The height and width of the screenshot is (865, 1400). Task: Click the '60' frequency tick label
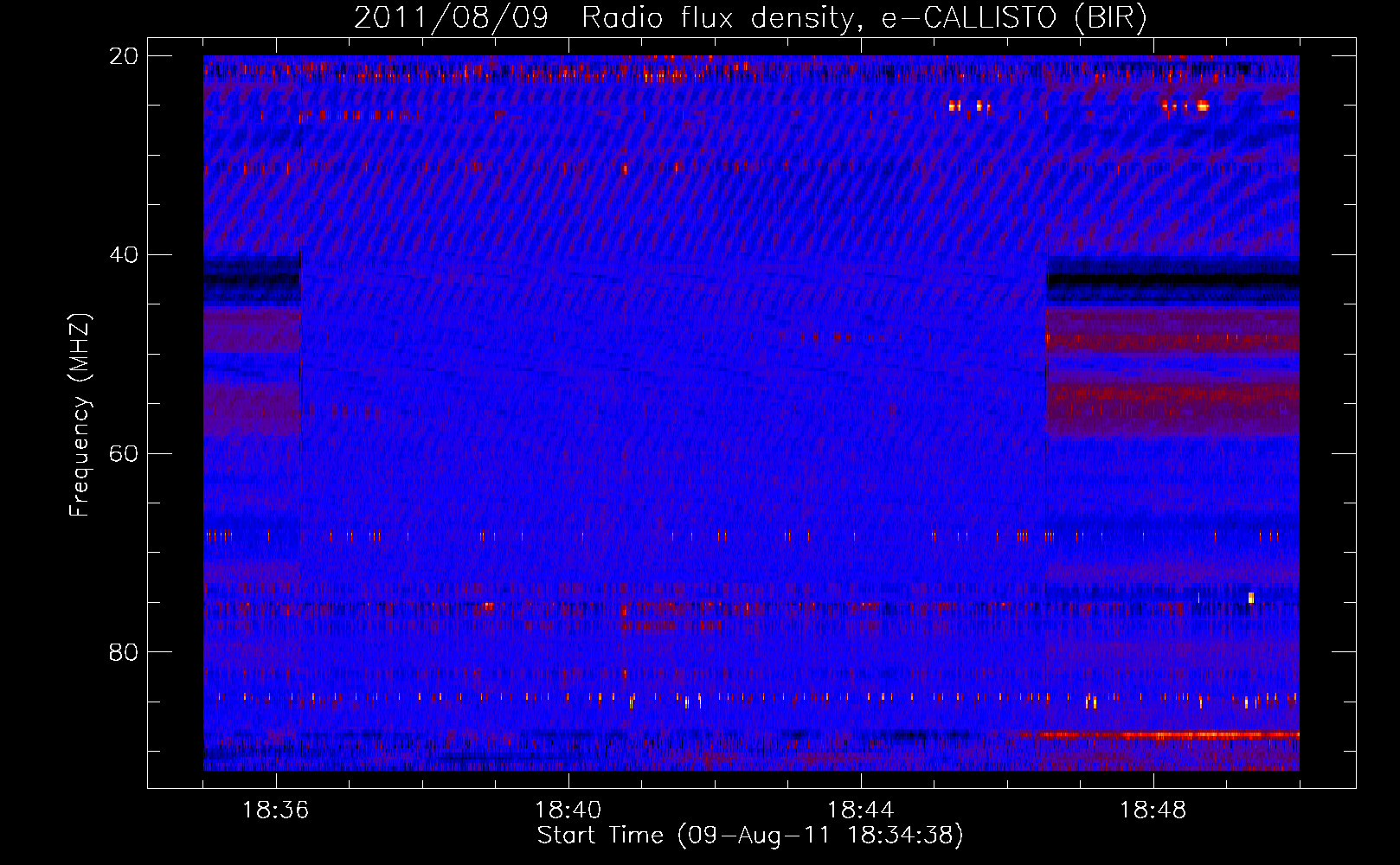pos(124,453)
